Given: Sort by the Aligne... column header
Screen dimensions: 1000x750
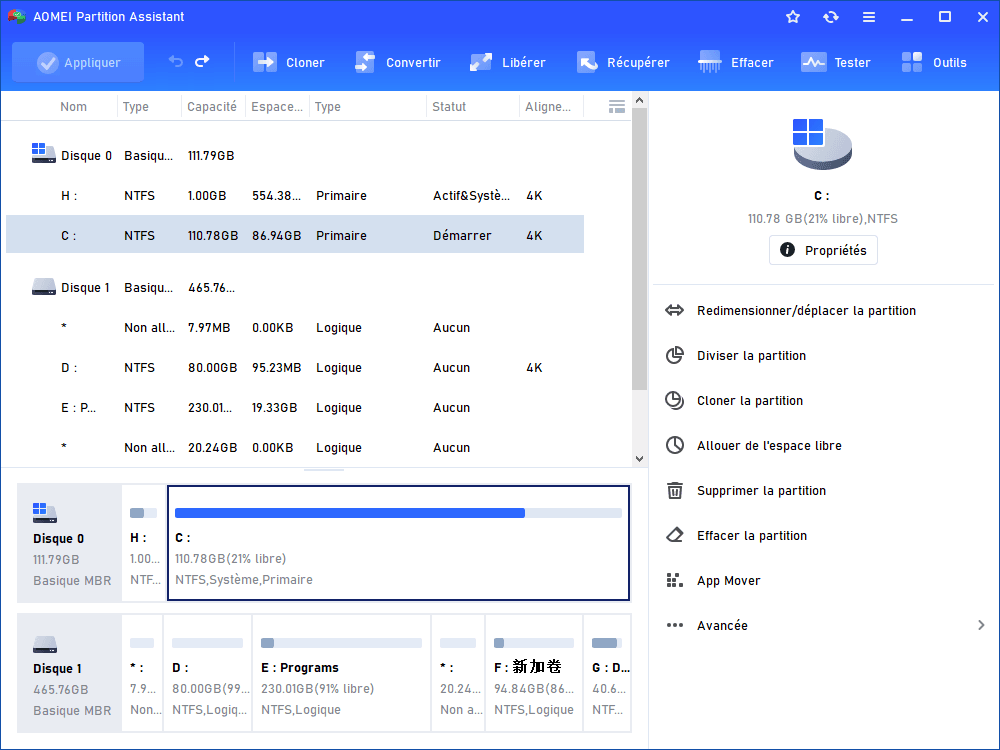Looking at the screenshot, I should 548,107.
